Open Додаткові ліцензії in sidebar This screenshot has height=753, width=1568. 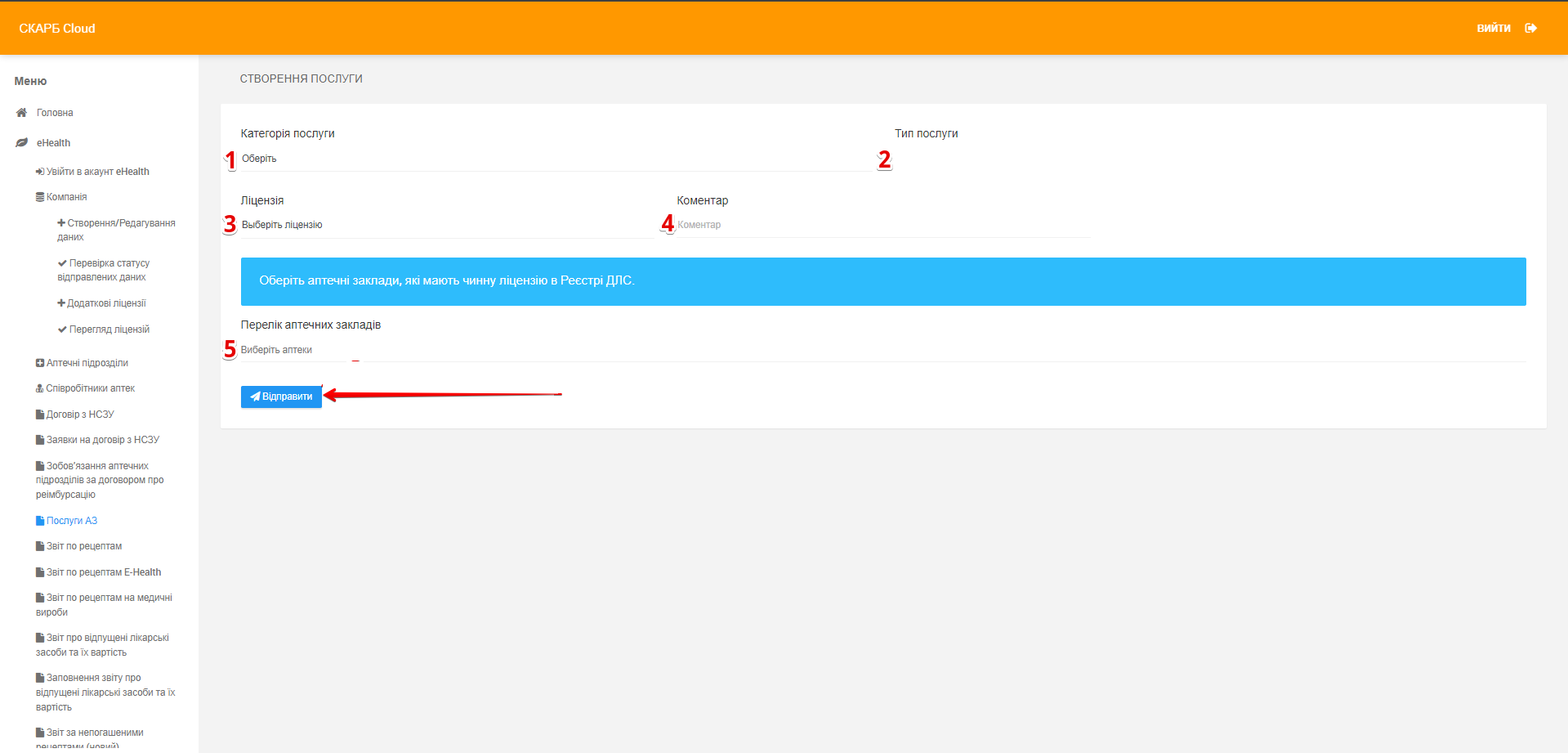click(106, 303)
